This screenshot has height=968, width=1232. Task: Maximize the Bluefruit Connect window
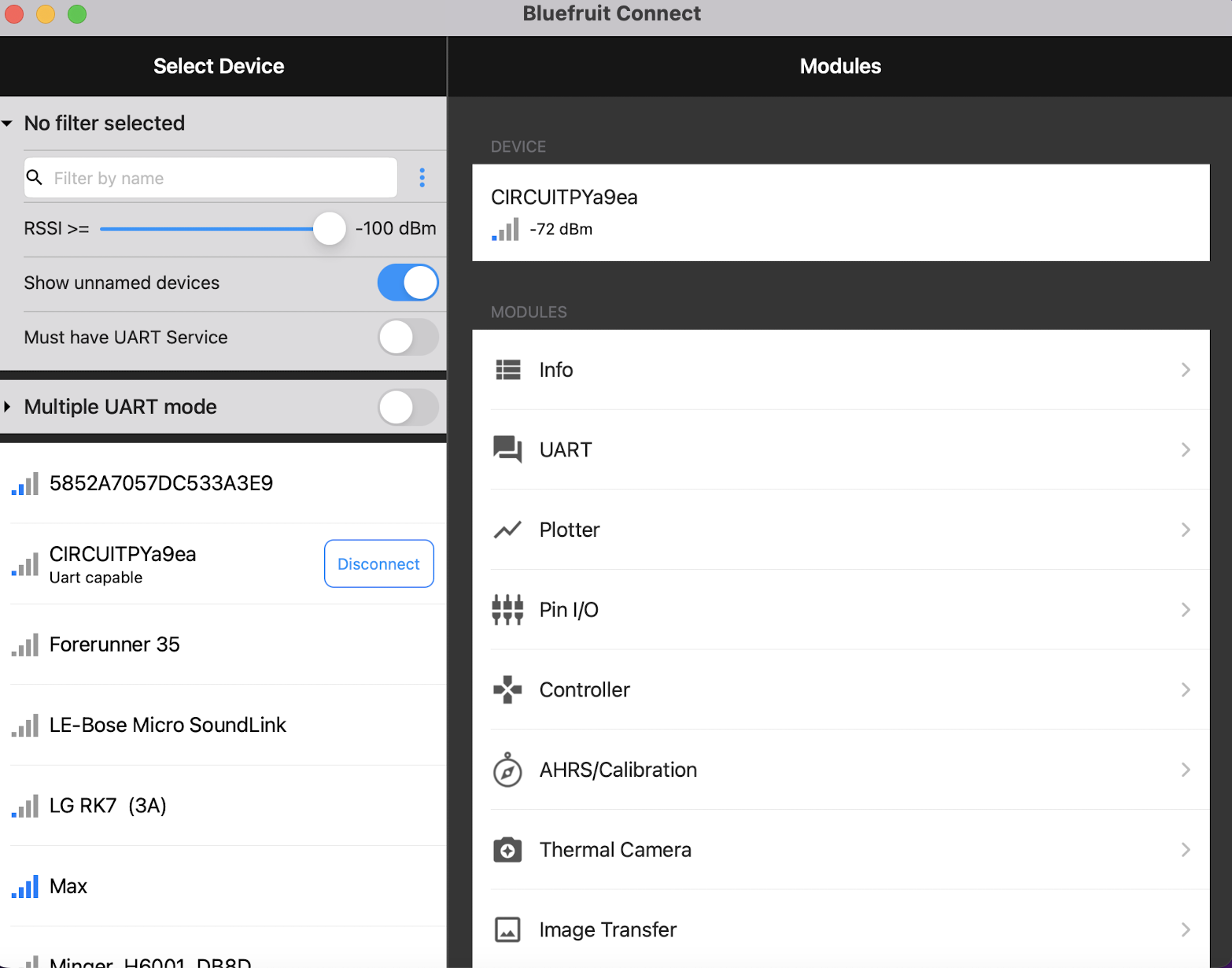click(x=77, y=14)
